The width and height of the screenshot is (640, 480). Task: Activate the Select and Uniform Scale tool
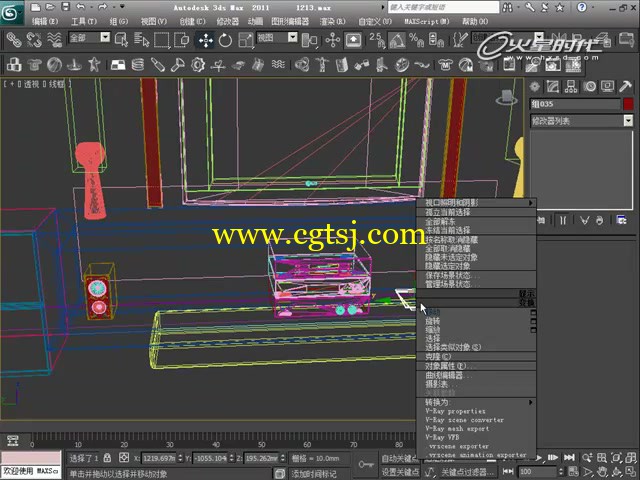point(246,40)
